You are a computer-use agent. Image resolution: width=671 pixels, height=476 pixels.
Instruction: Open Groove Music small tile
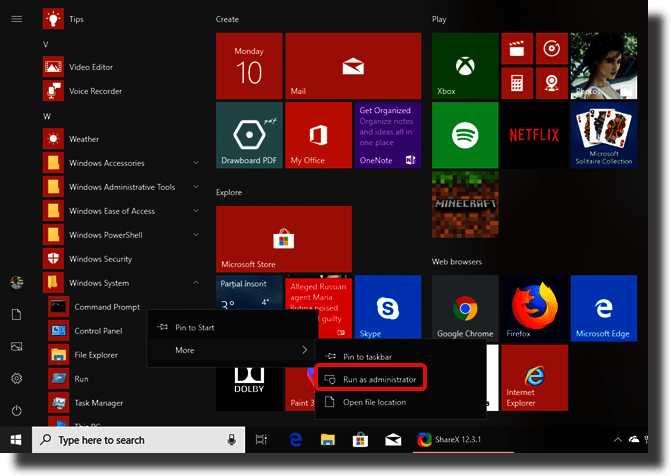(x=552, y=48)
